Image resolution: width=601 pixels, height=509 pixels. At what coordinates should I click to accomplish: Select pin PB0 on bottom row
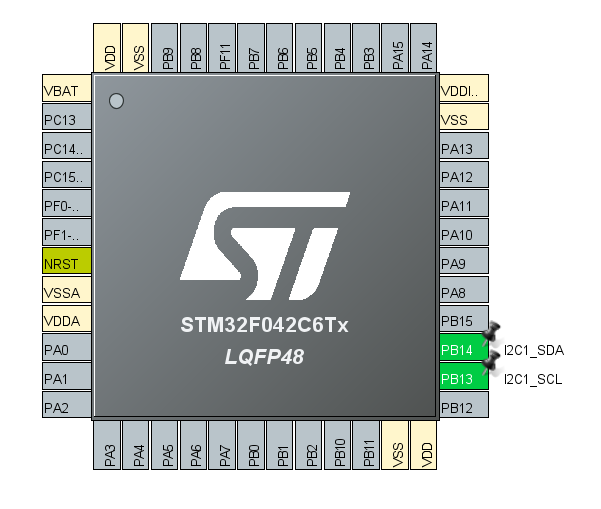click(x=251, y=445)
